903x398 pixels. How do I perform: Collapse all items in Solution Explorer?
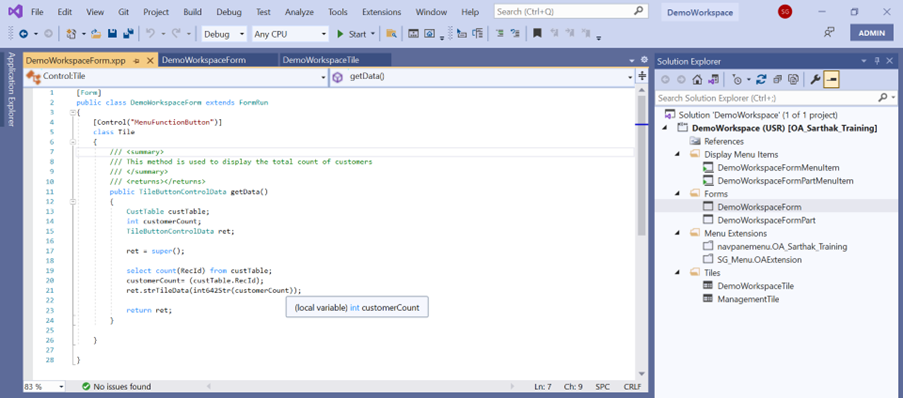tap(777, 79)
